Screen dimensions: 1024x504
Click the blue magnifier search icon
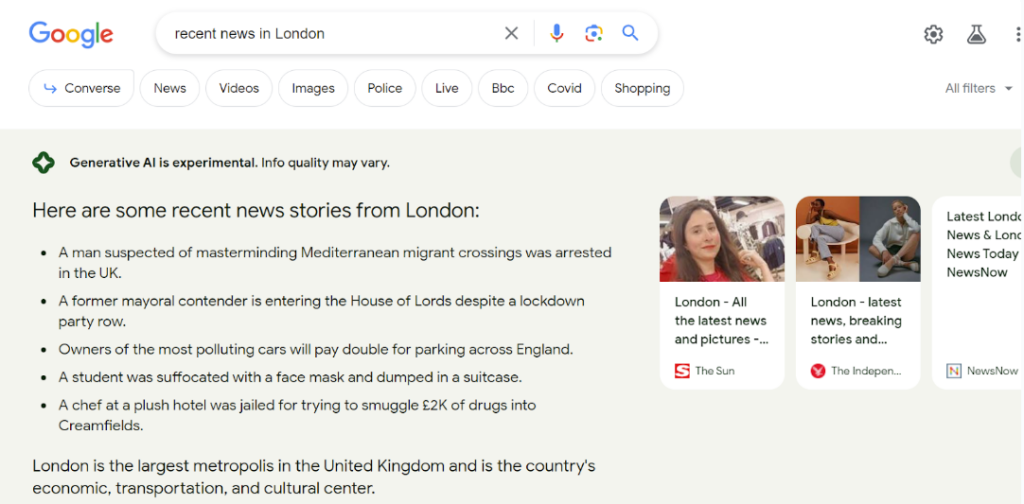tap(630, 33)
